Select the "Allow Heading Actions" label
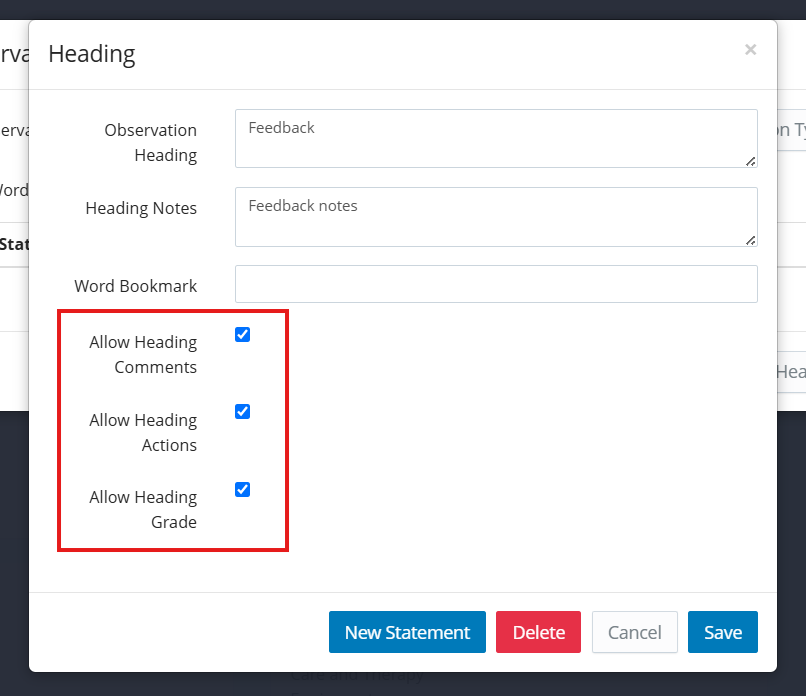Image resolution: width=806 pixels, height=696 pixels. click(x=143, y=432)
